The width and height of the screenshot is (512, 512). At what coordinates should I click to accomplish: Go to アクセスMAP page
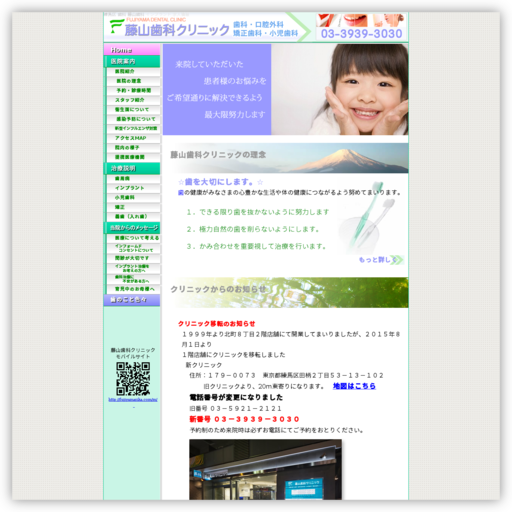(x=133, y=138)
